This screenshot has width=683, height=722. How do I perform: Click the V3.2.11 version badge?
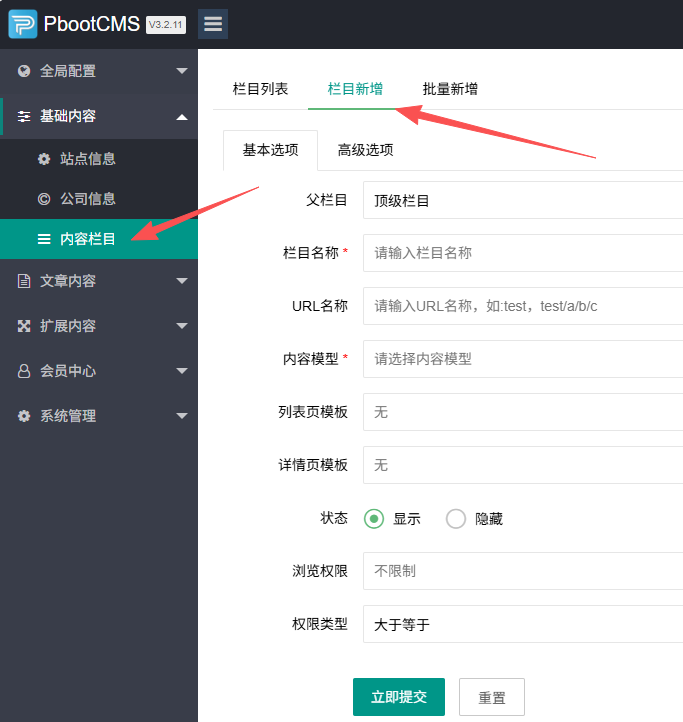(x=166, y=25)
